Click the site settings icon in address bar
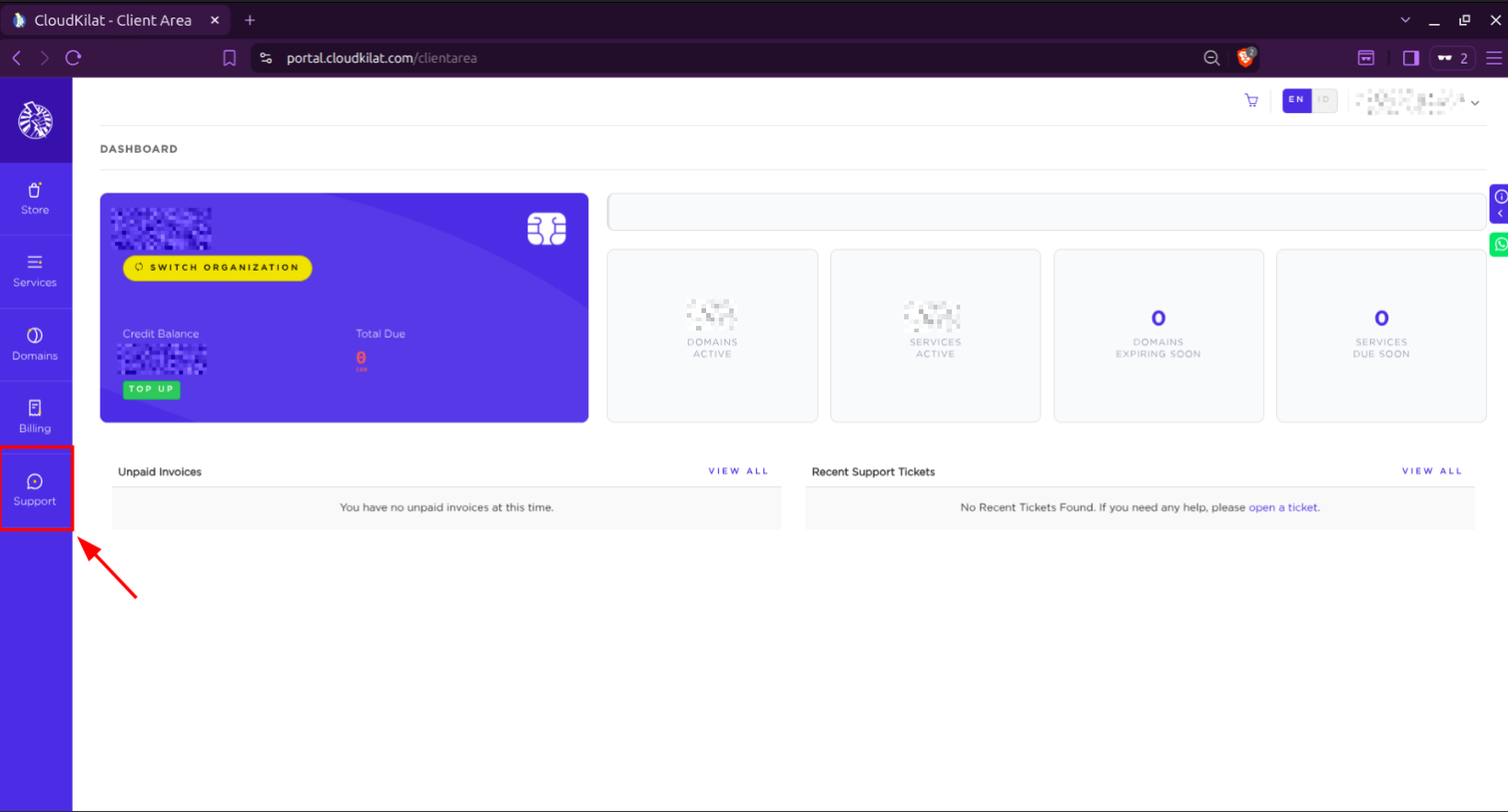Image resolution: width=1508 pixels, height=812 pixels. click(x=266, y=58)
